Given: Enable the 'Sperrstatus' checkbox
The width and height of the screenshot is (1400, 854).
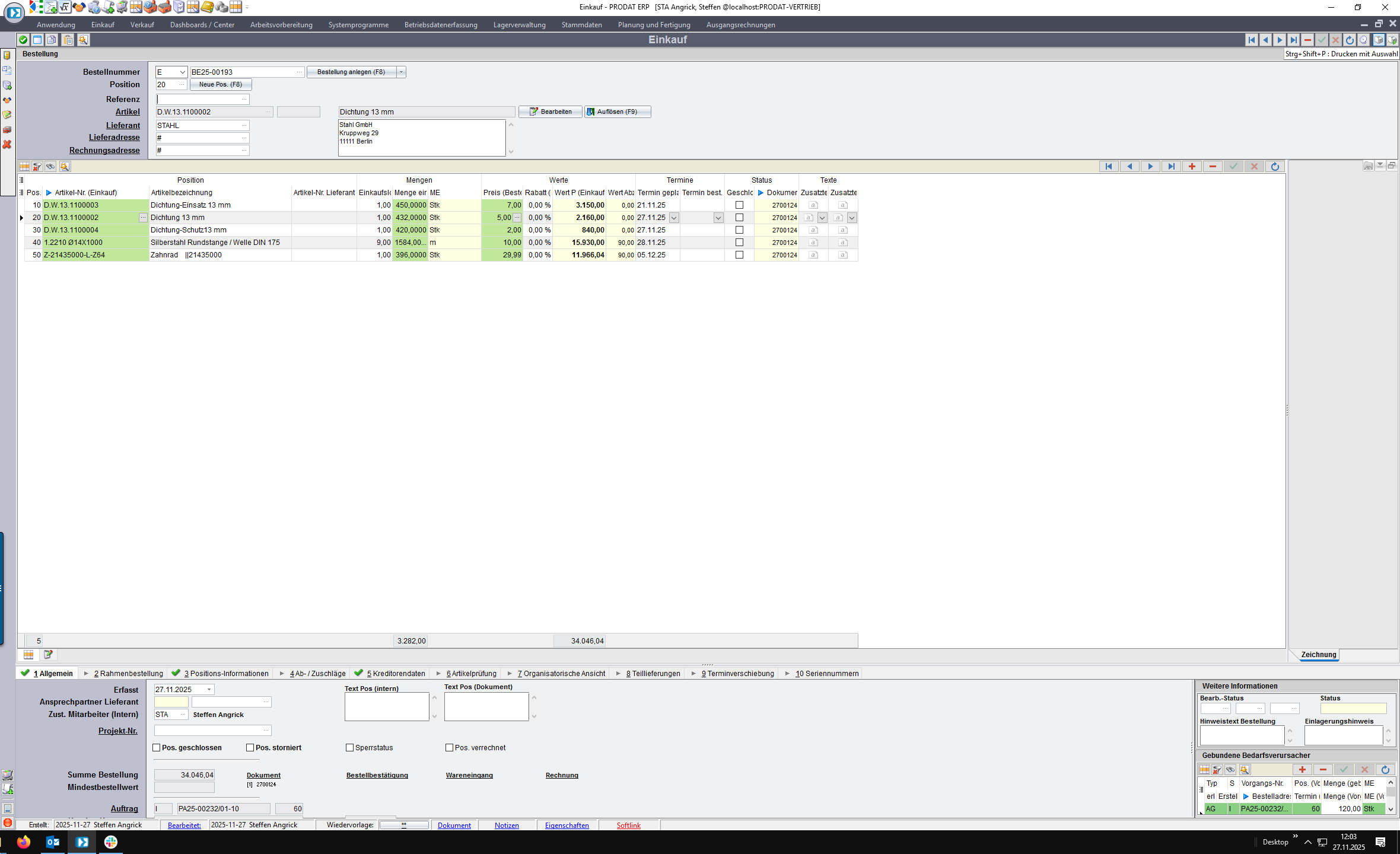Looking at the screenshot, I should point(350,748).
